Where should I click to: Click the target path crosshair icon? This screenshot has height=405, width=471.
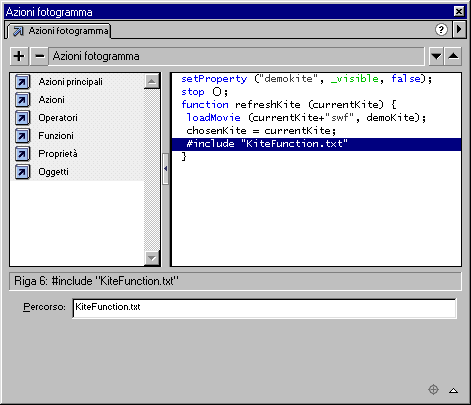[433, 389]
